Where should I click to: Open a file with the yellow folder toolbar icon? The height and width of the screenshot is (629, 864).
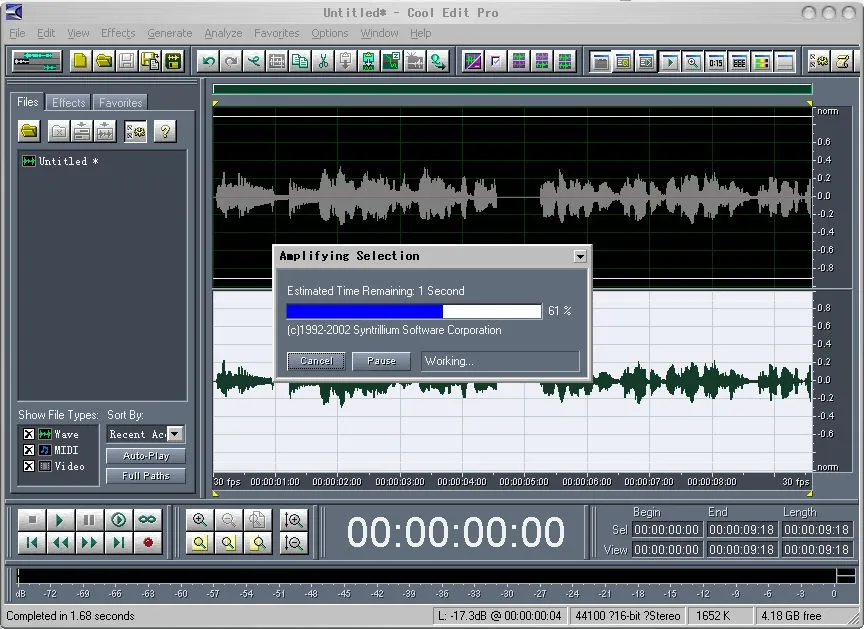104,61
